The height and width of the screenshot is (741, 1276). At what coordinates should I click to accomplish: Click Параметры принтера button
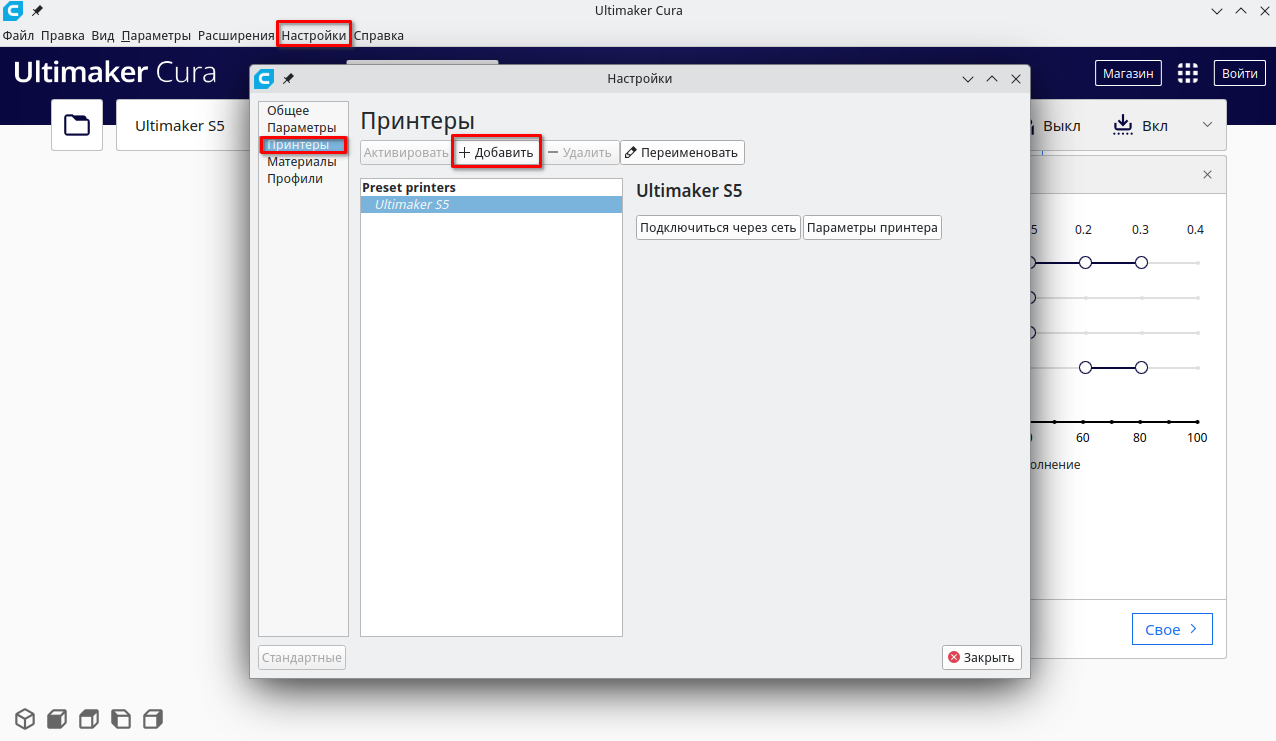pos(872,228)
